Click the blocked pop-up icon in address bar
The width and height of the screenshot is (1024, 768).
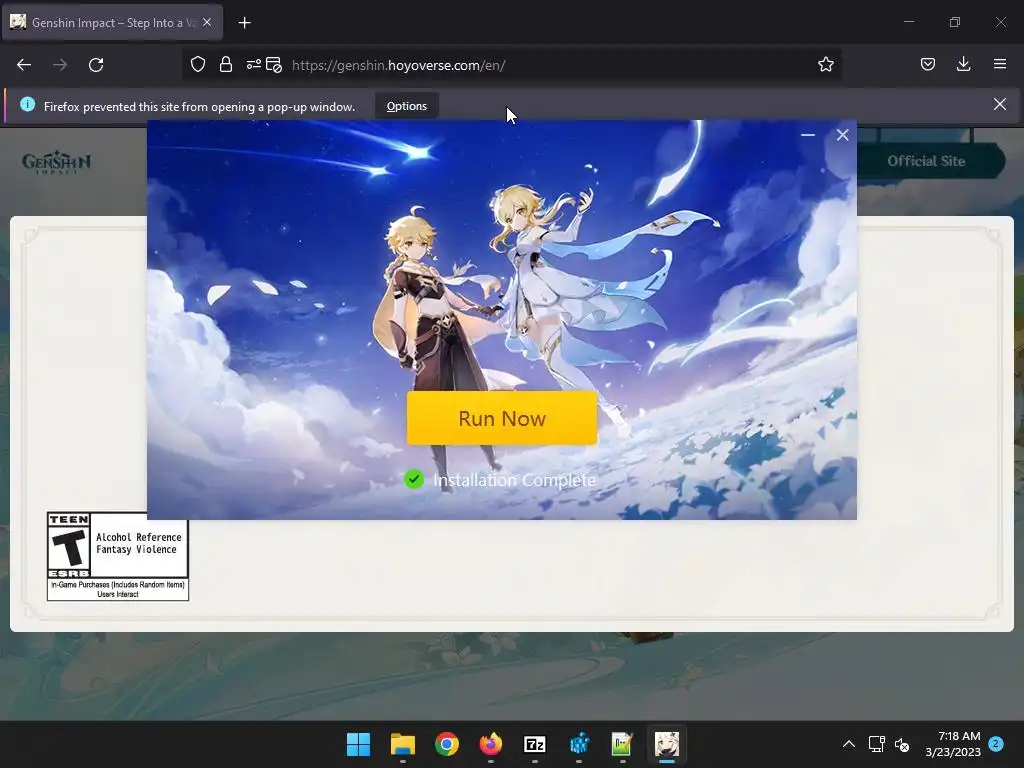point(274,65)
